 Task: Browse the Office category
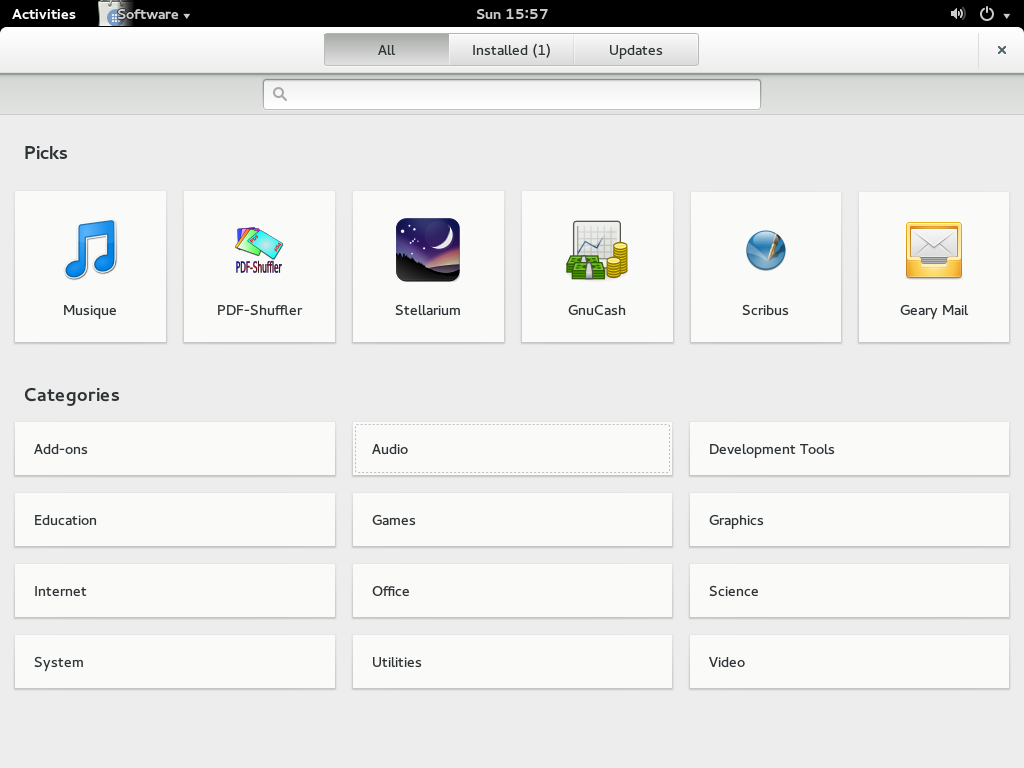pyautogui.click(x=512, y=591)
